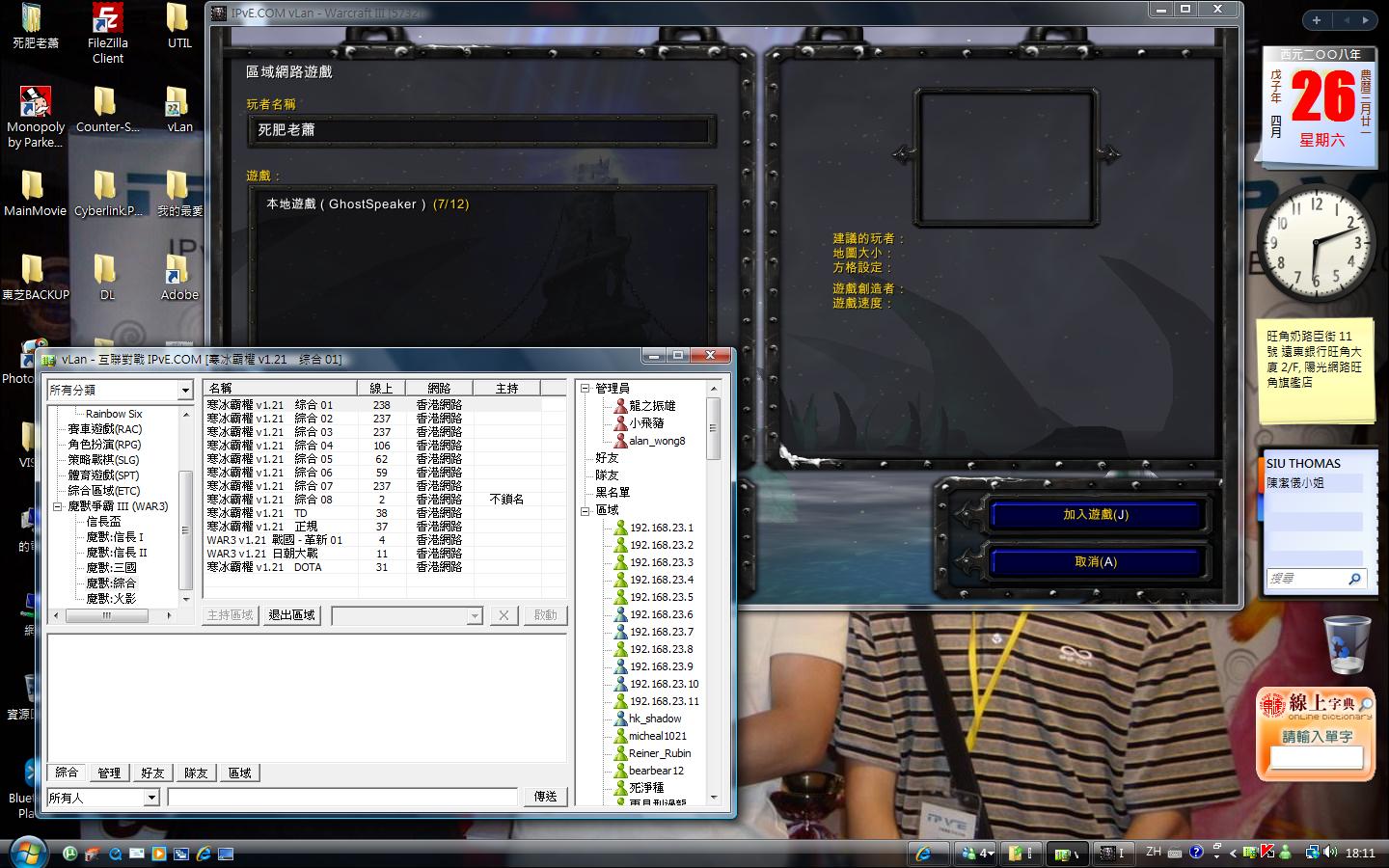
Task: Click 加入遊戲(J) to join the game
Action: [x=1096, y=515]
